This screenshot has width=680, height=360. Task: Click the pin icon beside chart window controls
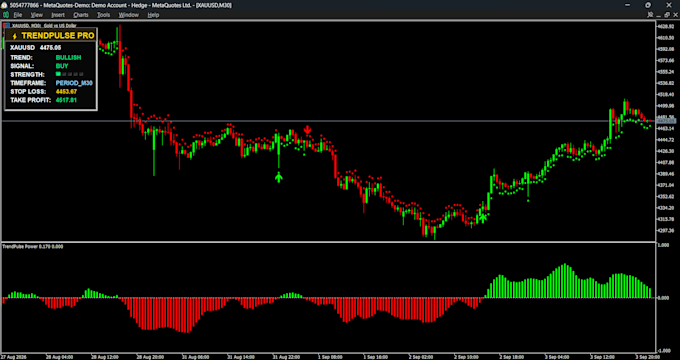tap(650, 15)
